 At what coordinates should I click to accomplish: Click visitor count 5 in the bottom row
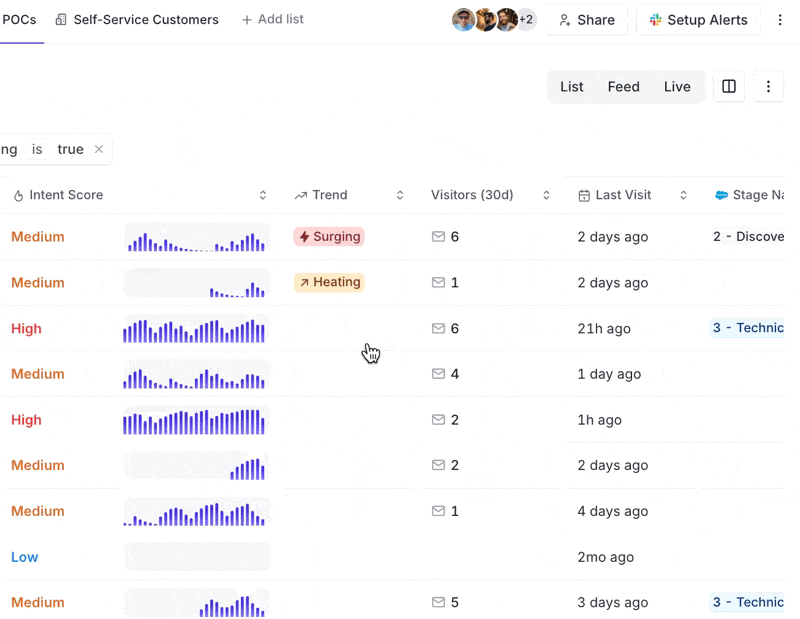pyautogui.click(x=455, y=602)
